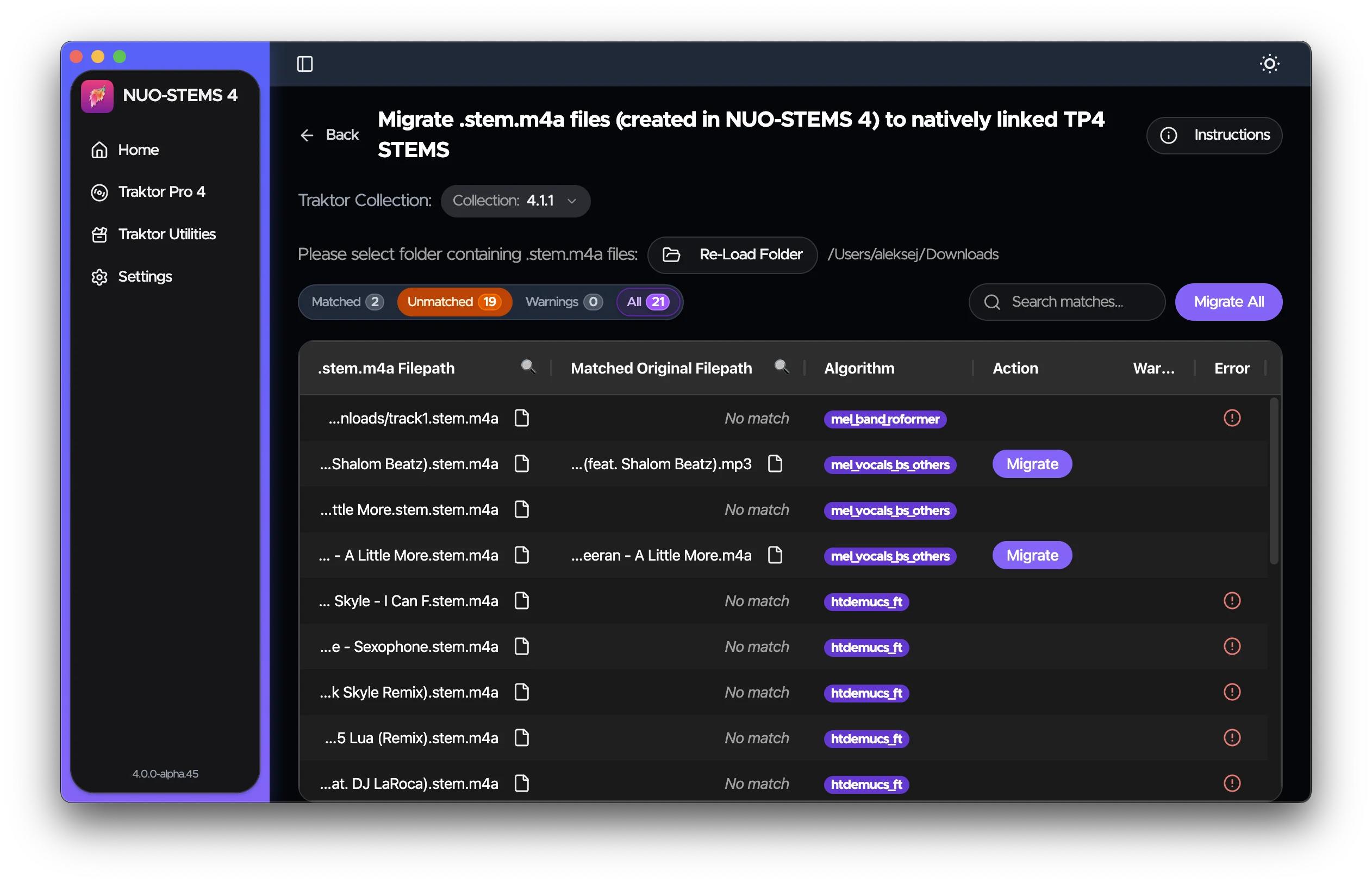
Task: Click the error icon in the track1.stem.m4a row
Action: click(x=1232, y=418)
